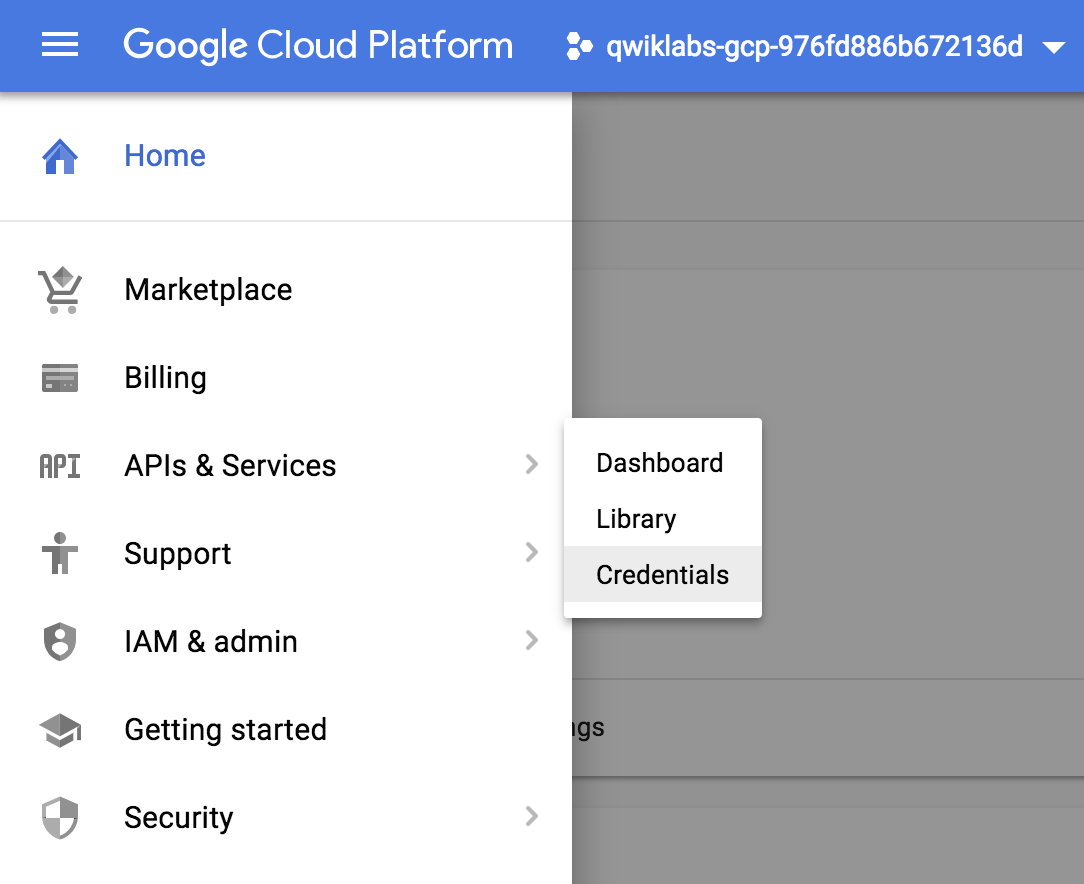The width and height of the screenshot is (1084, 884).
Task: Open Dashboard from the submenu
Action: coord(659,463)
